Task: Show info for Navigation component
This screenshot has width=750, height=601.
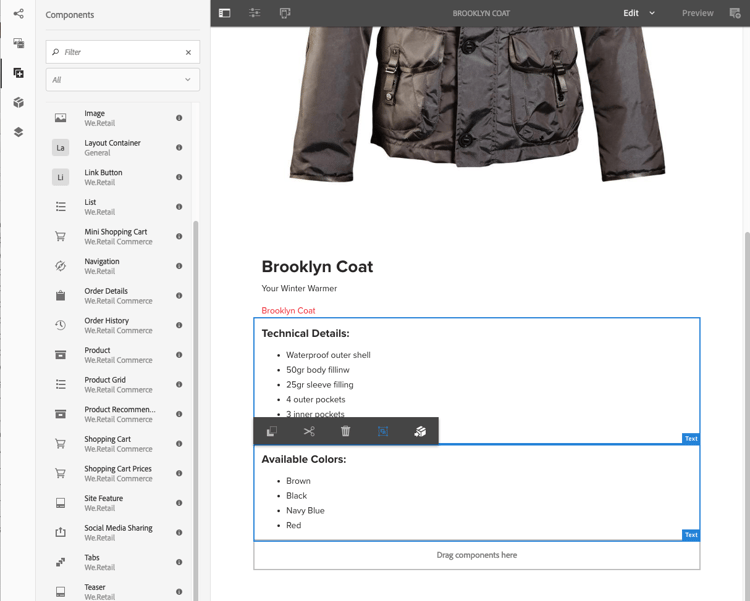Action: coord(179,266)
